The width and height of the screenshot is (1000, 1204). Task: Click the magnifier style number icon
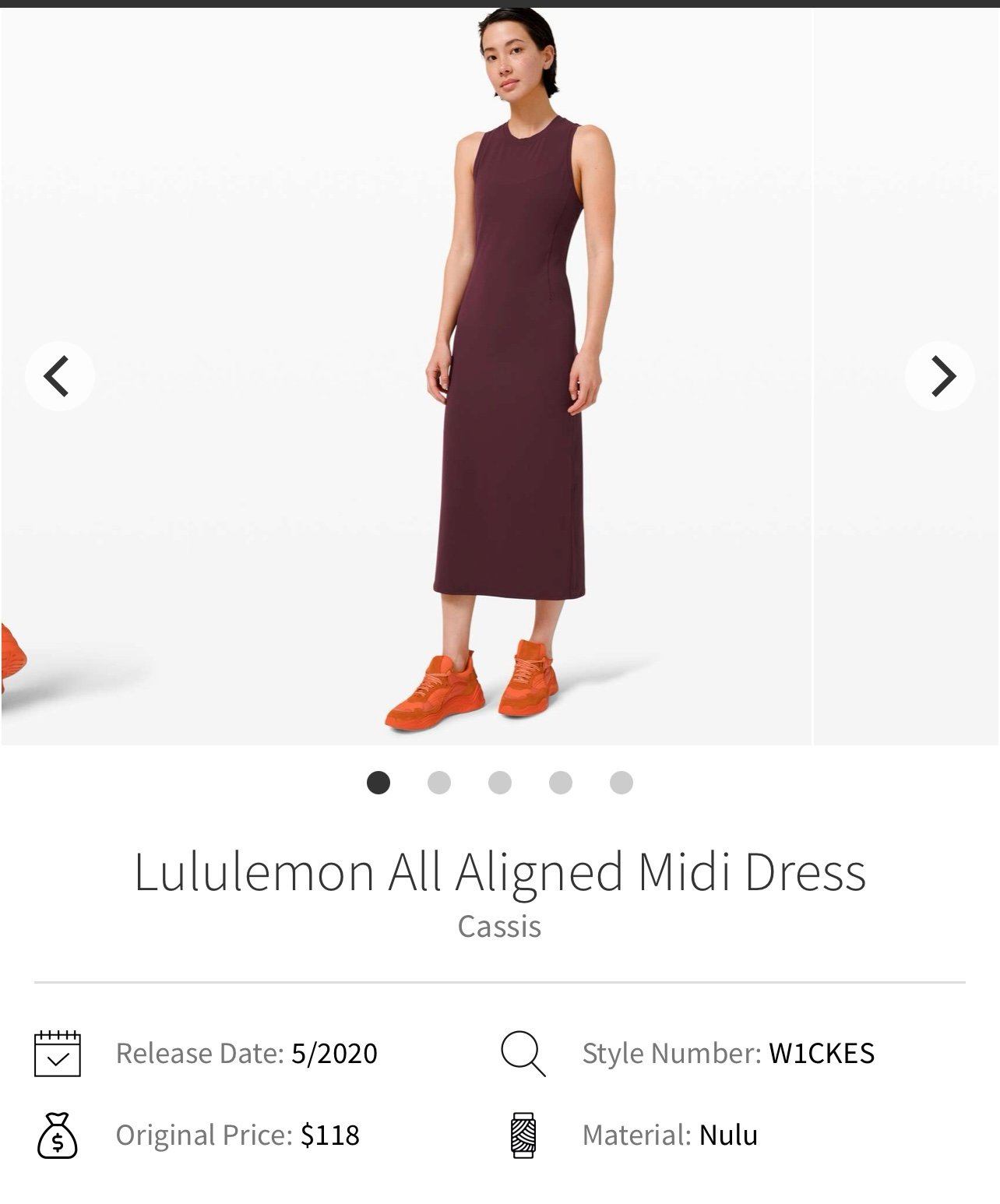pos(523,1054)
